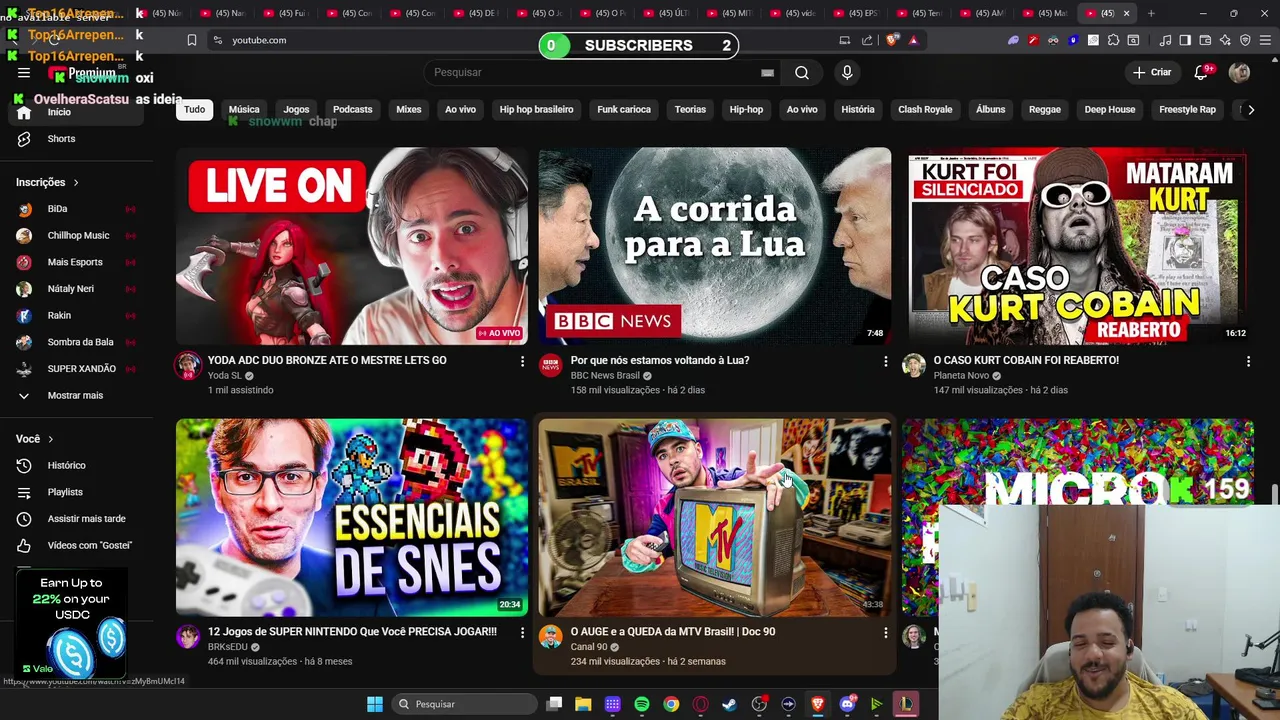Show more category chips with right arrow
The image size is (1280, 720).
[1250, 109]
